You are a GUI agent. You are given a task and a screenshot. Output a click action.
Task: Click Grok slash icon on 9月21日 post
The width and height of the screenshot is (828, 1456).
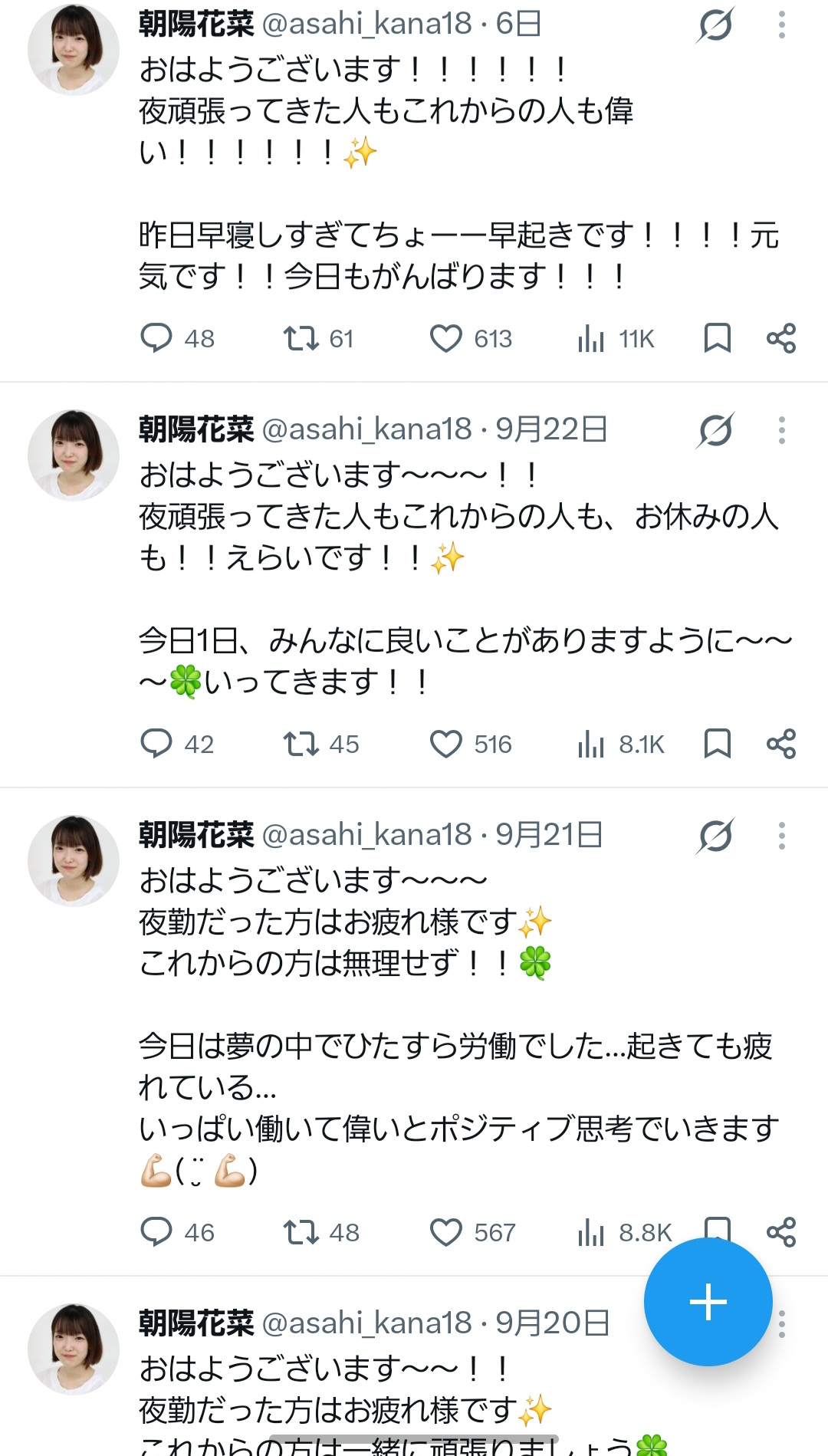click(716, 836)
